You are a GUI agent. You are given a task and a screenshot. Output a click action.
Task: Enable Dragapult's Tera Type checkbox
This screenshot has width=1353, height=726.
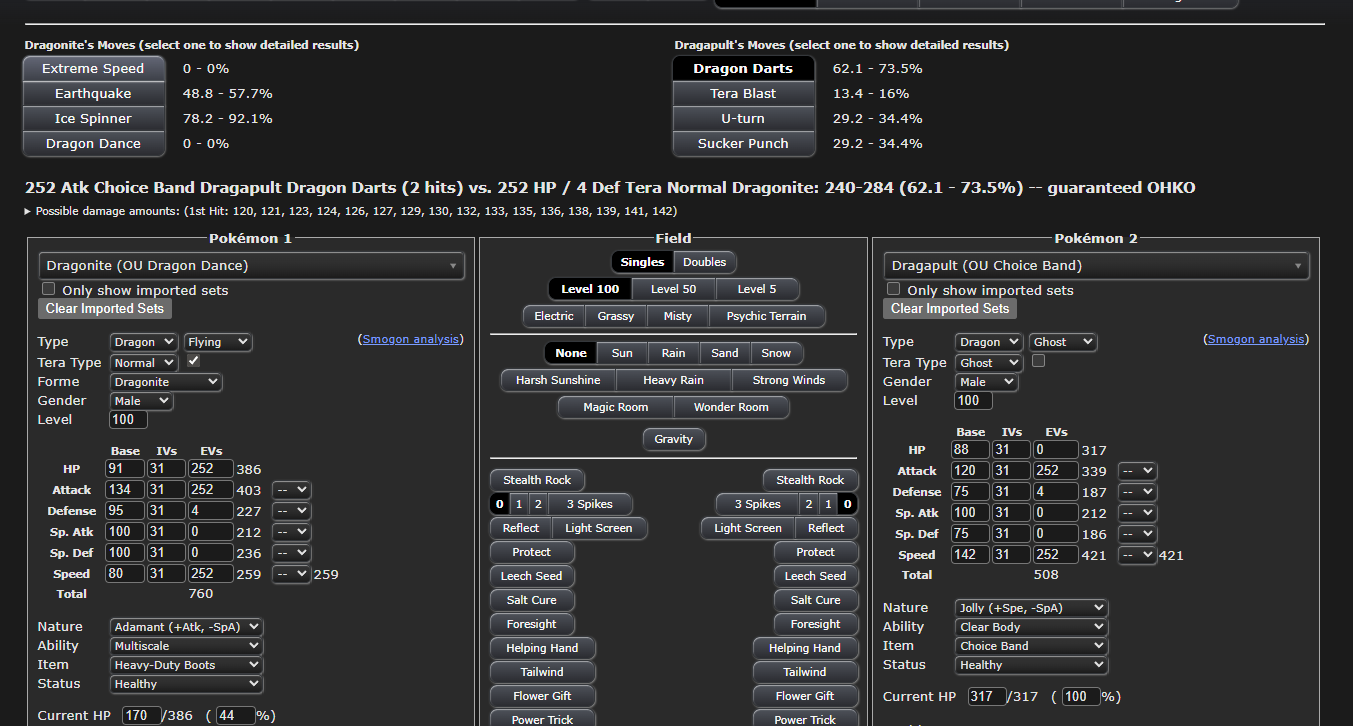click(1038, 361)
